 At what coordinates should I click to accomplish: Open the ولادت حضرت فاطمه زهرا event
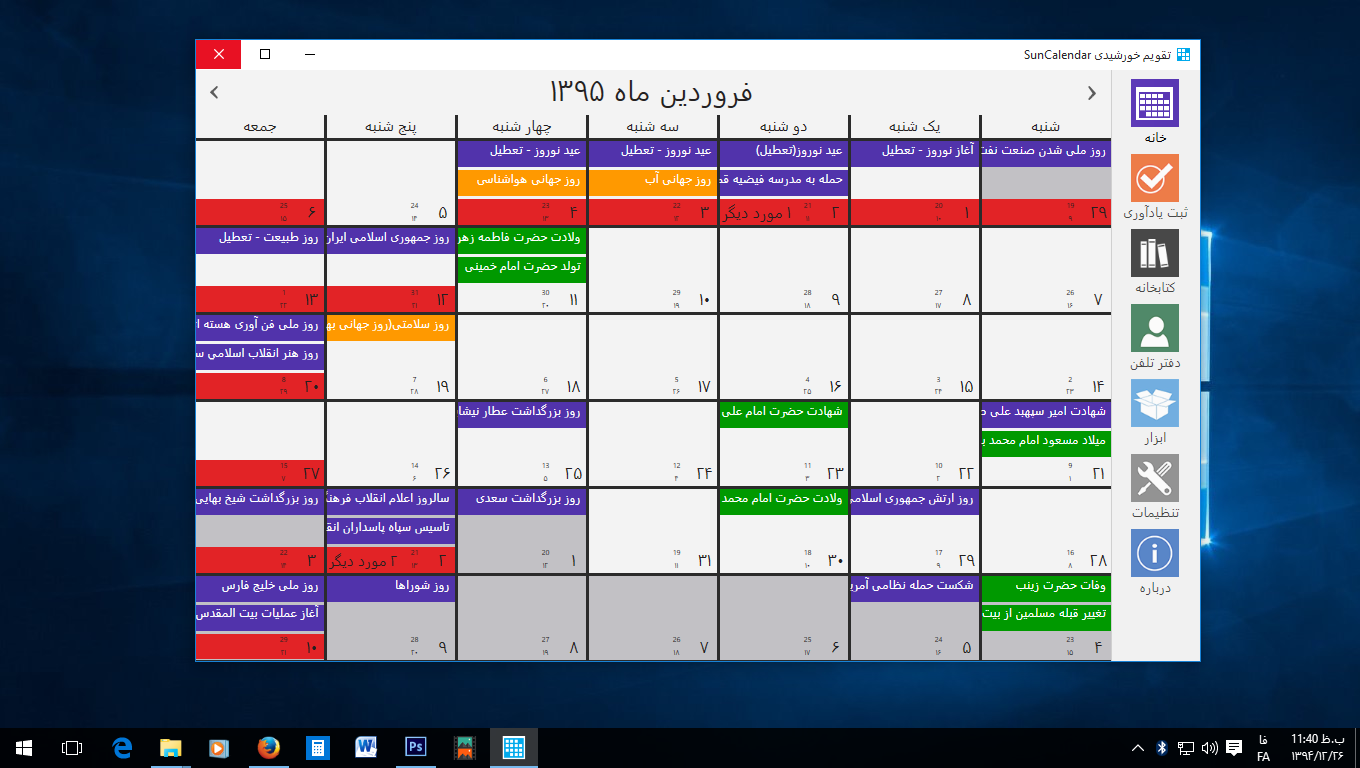(521, 239)
